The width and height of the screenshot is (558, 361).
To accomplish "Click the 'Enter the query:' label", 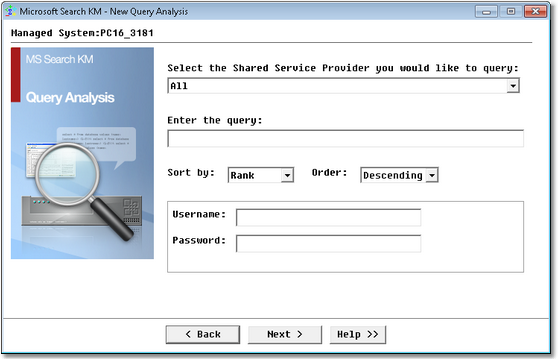I will tap(215, 121).
